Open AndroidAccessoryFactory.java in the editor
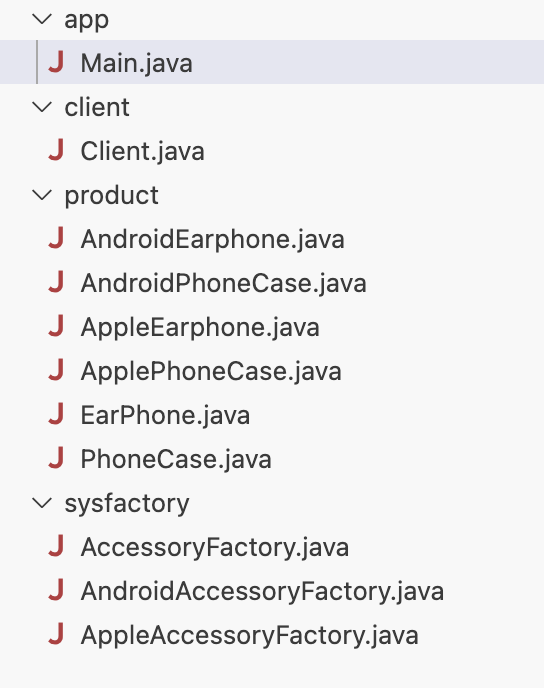Image resolution: width=544 pixels, height=688 pixels. point(262,591)
